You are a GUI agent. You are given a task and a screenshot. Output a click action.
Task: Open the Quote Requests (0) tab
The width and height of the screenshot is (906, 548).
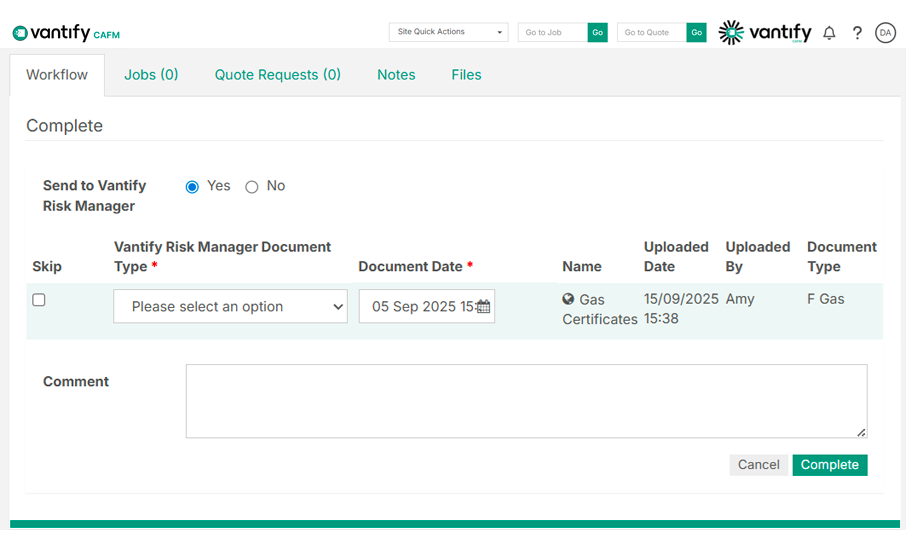(x=277, y=75)
